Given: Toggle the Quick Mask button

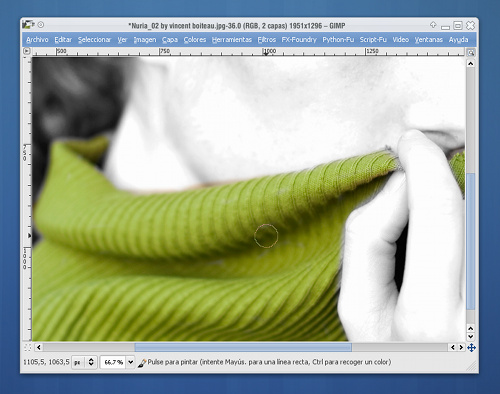Looking at the screenshot, I should click(27, 348).
